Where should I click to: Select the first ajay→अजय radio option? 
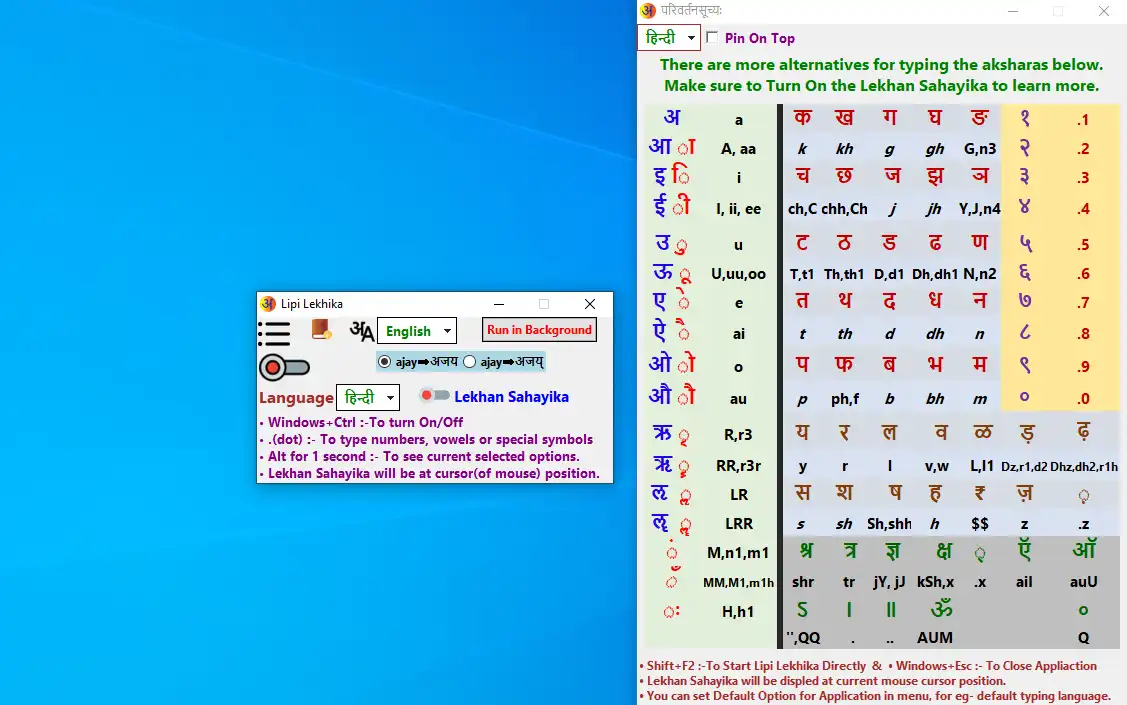coord(385,361)
